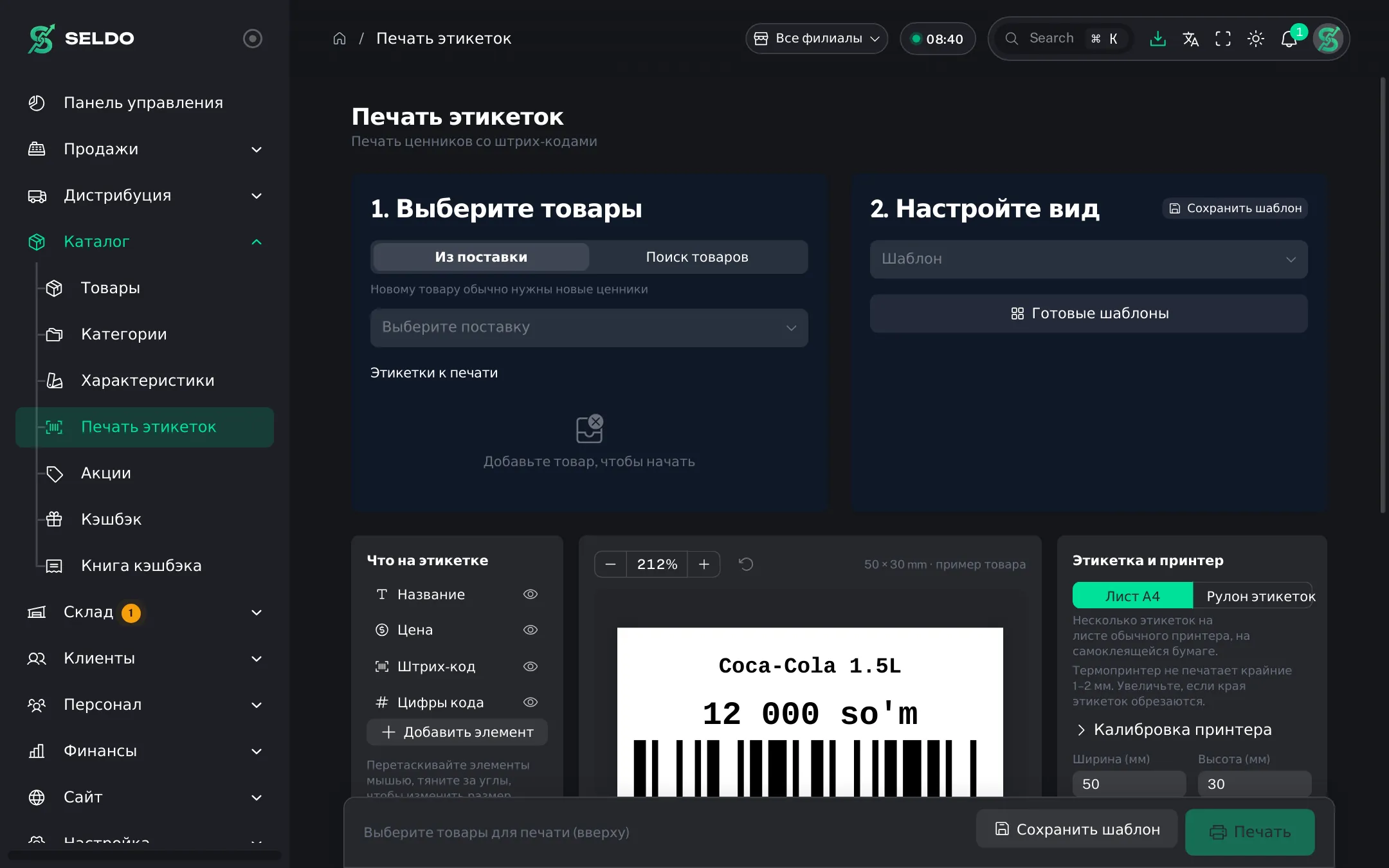This screenshot has width=1389, height=868.
Task: Click top Сохранить шаблон button in step 2
Action: [1235, 208]
